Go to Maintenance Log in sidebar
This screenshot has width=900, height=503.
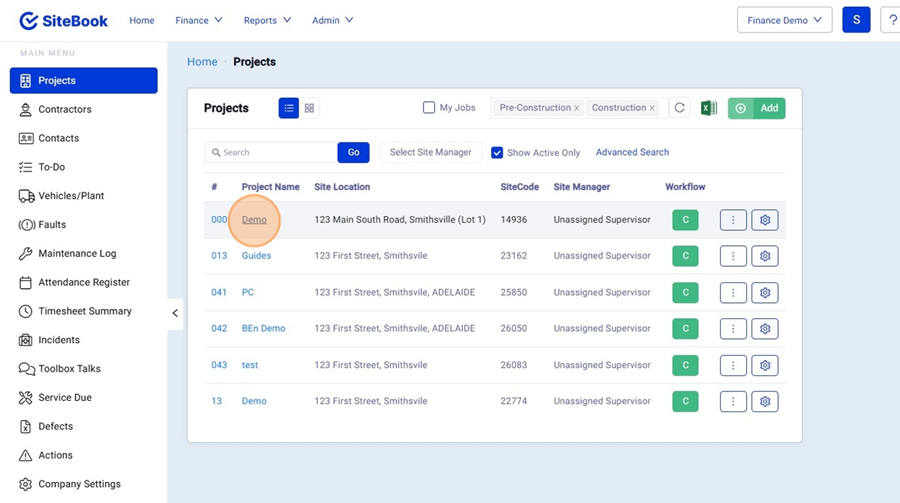(77, 254)
